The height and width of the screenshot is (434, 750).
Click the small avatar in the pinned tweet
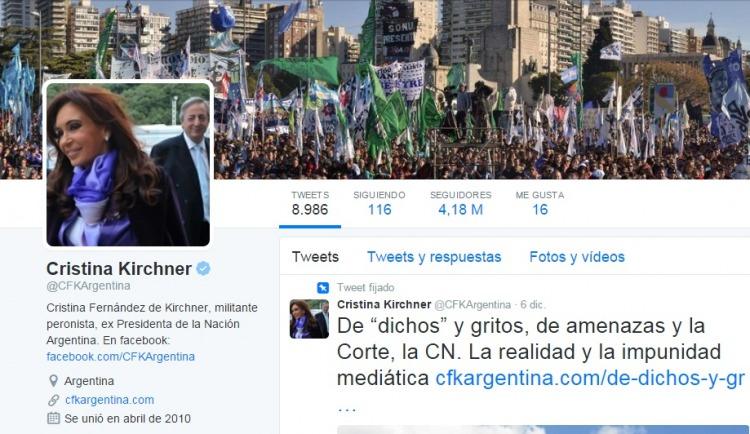click(309, 319)
